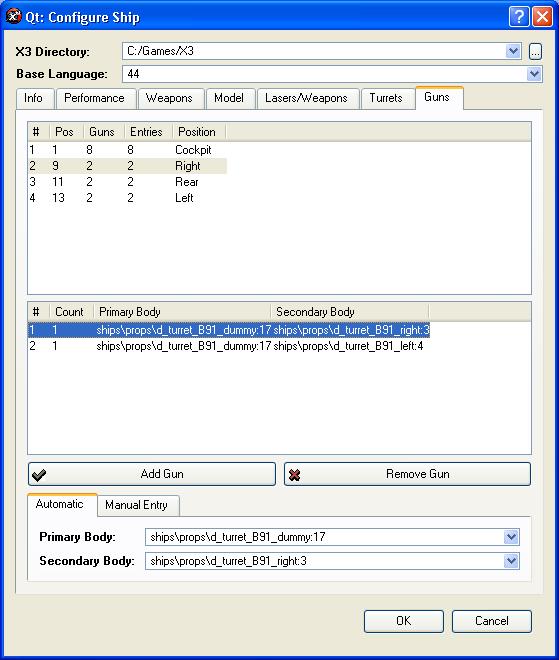Switch to the Performance tab

(94, 98)
